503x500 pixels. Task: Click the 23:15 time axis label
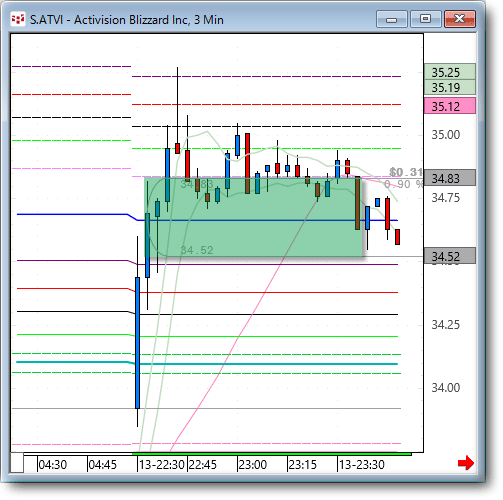pyautogui.click(x=303, y=464)
